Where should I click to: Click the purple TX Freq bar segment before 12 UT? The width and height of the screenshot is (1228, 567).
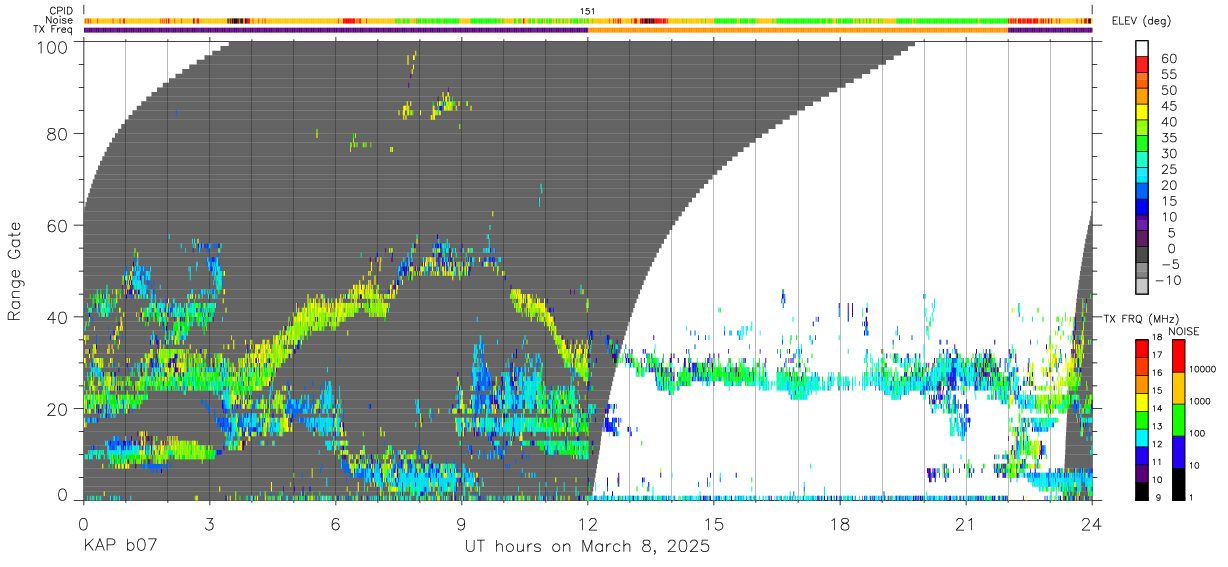pos(336,29)
